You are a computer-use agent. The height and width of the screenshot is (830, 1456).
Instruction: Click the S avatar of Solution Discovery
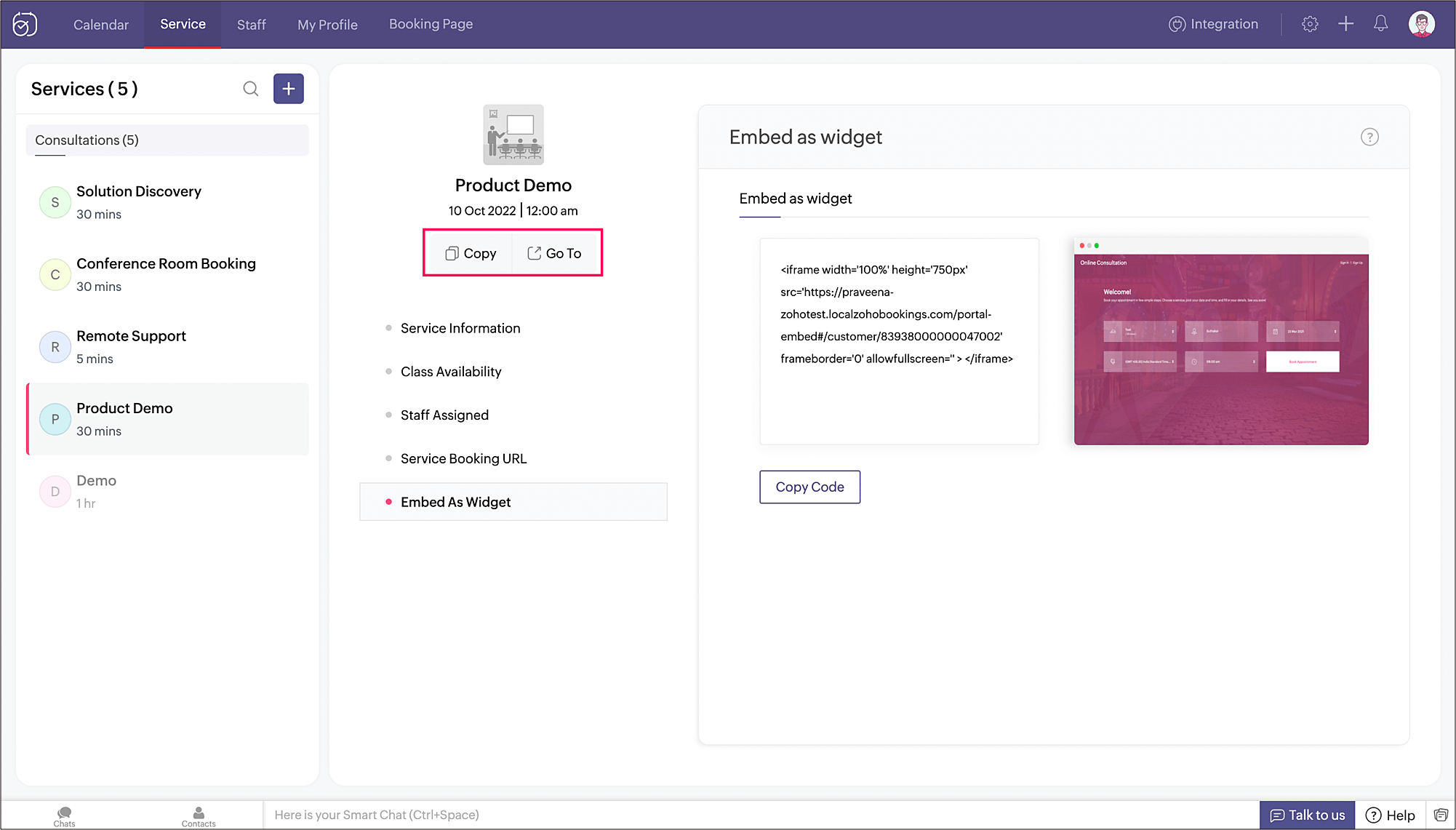55,202
